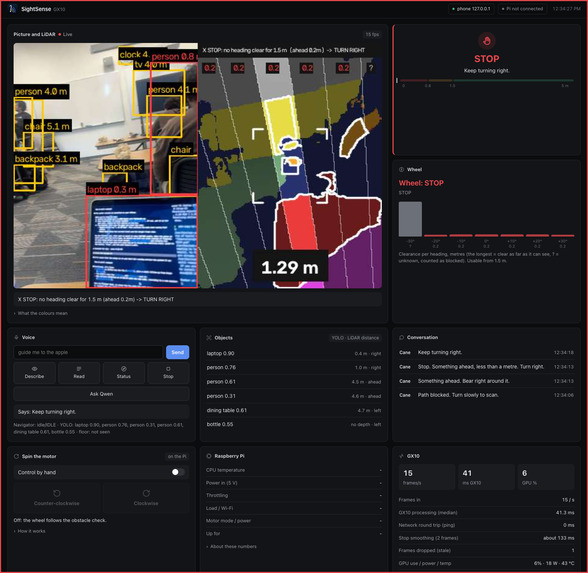Click the 'YOLO · LiDAR distance' badge
The width and height of the screenshot is (588, 573).
(x=355, y=338)
